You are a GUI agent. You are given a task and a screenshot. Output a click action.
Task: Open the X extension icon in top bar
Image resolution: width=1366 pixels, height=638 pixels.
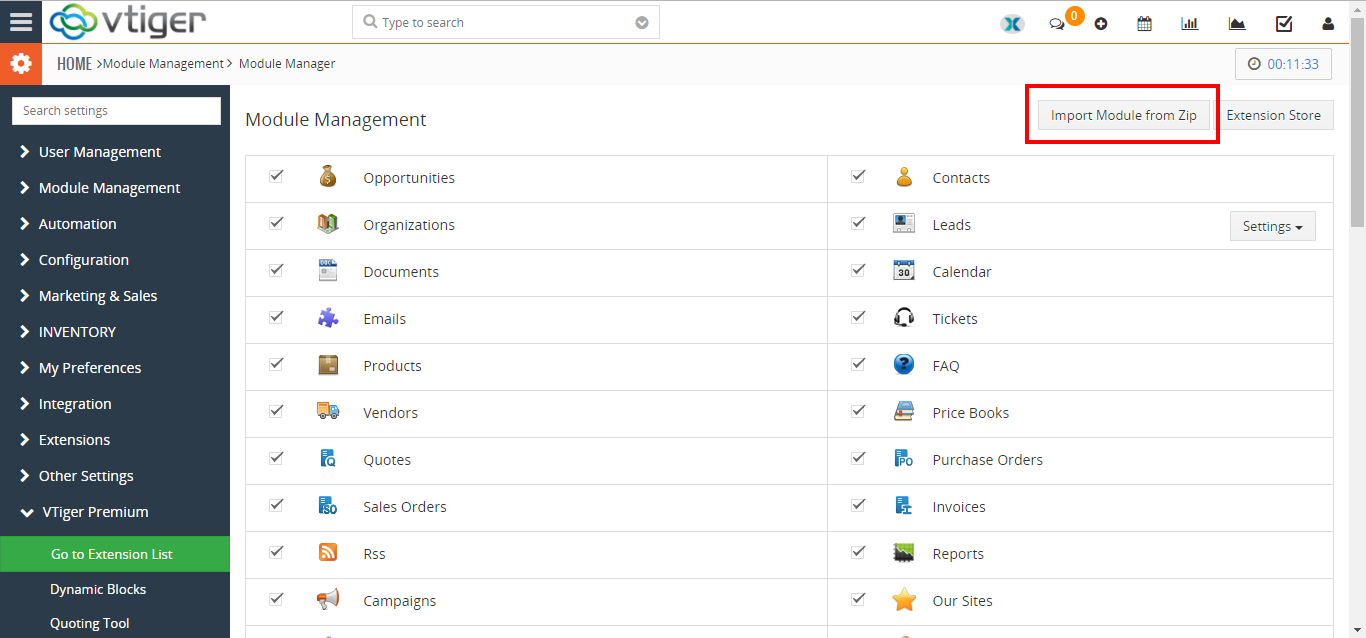pos(1012,23)
